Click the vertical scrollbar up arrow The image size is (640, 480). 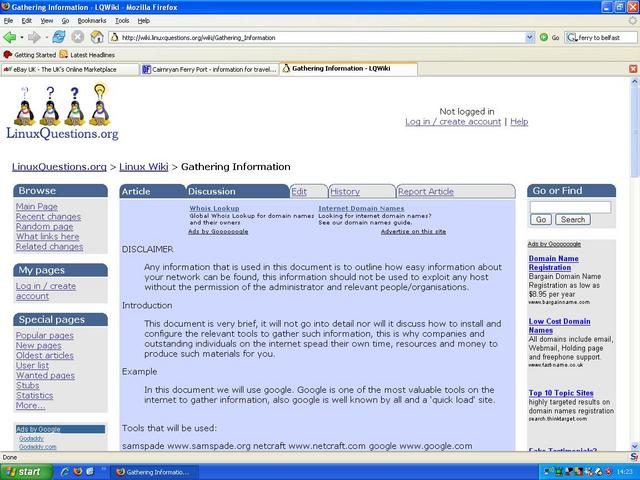click(x=635, y=81)
